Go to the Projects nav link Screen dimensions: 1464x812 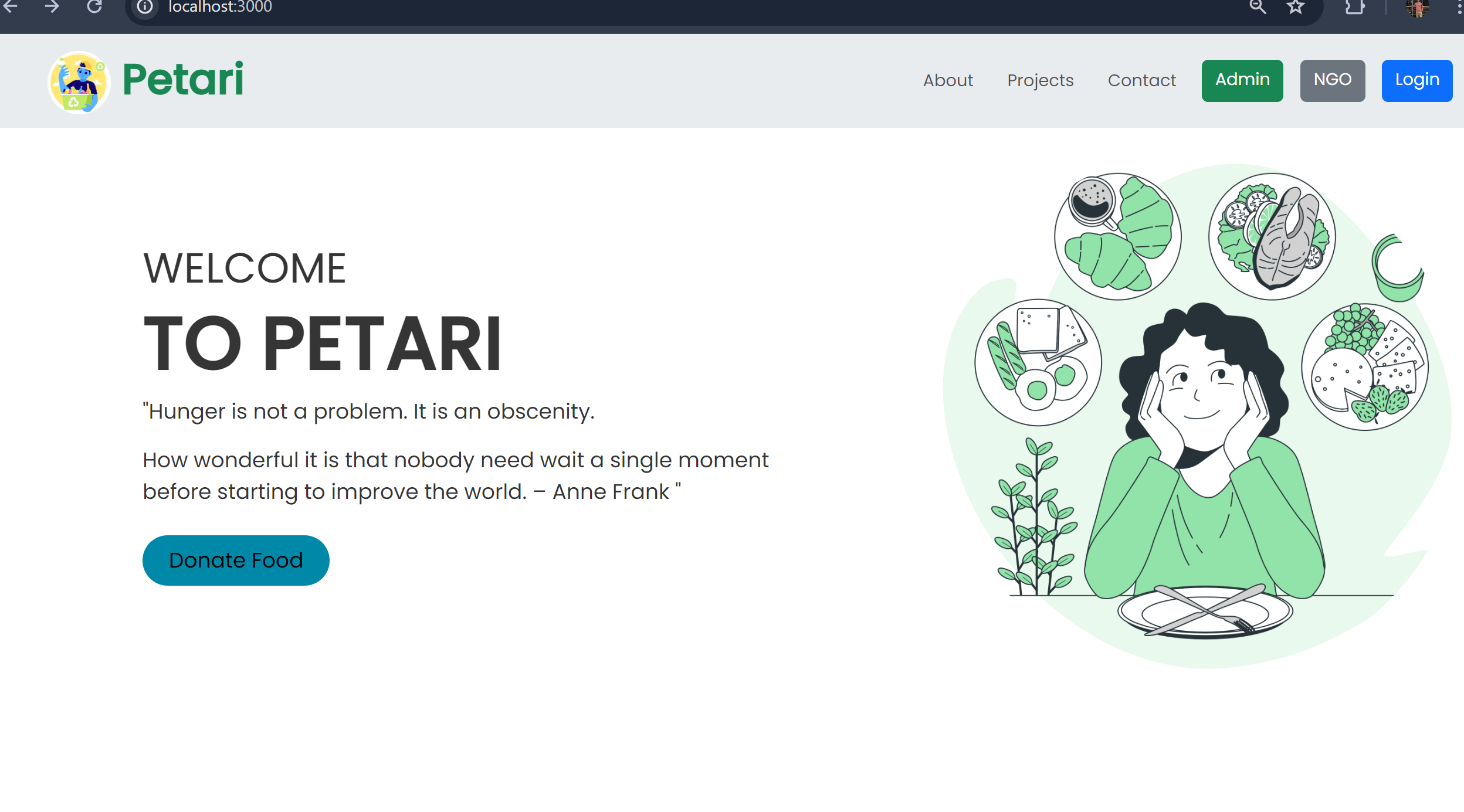pyautogui.click(x=1040, y=80)
